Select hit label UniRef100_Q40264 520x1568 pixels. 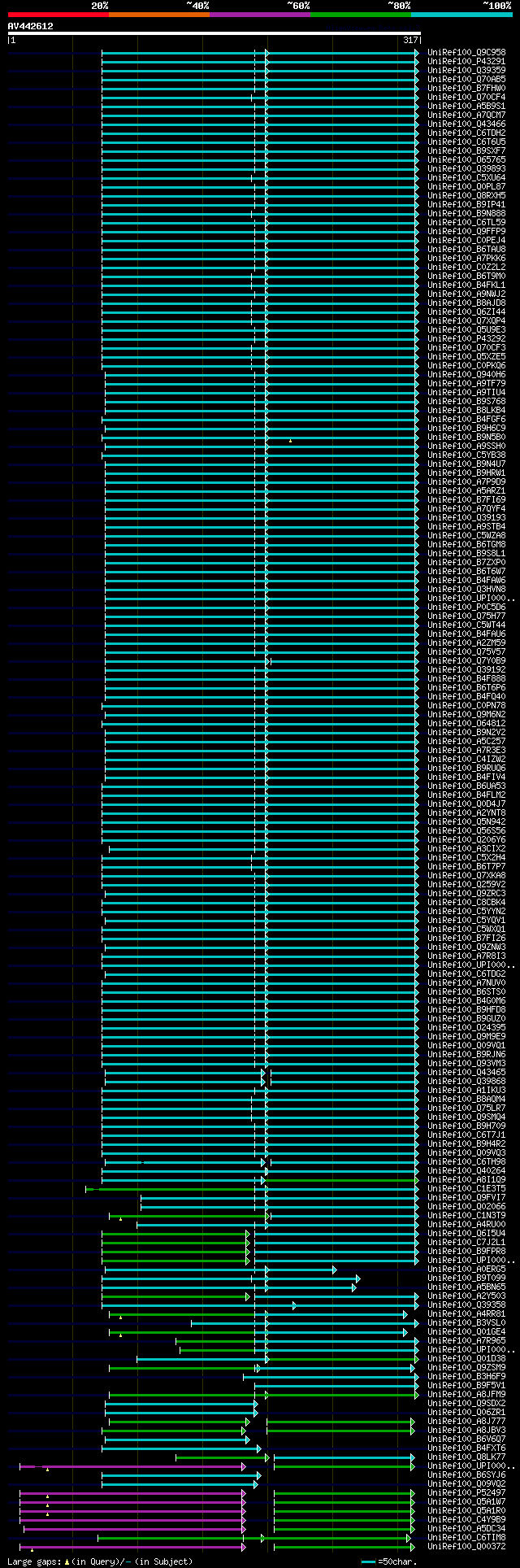tap(466, 1170)
